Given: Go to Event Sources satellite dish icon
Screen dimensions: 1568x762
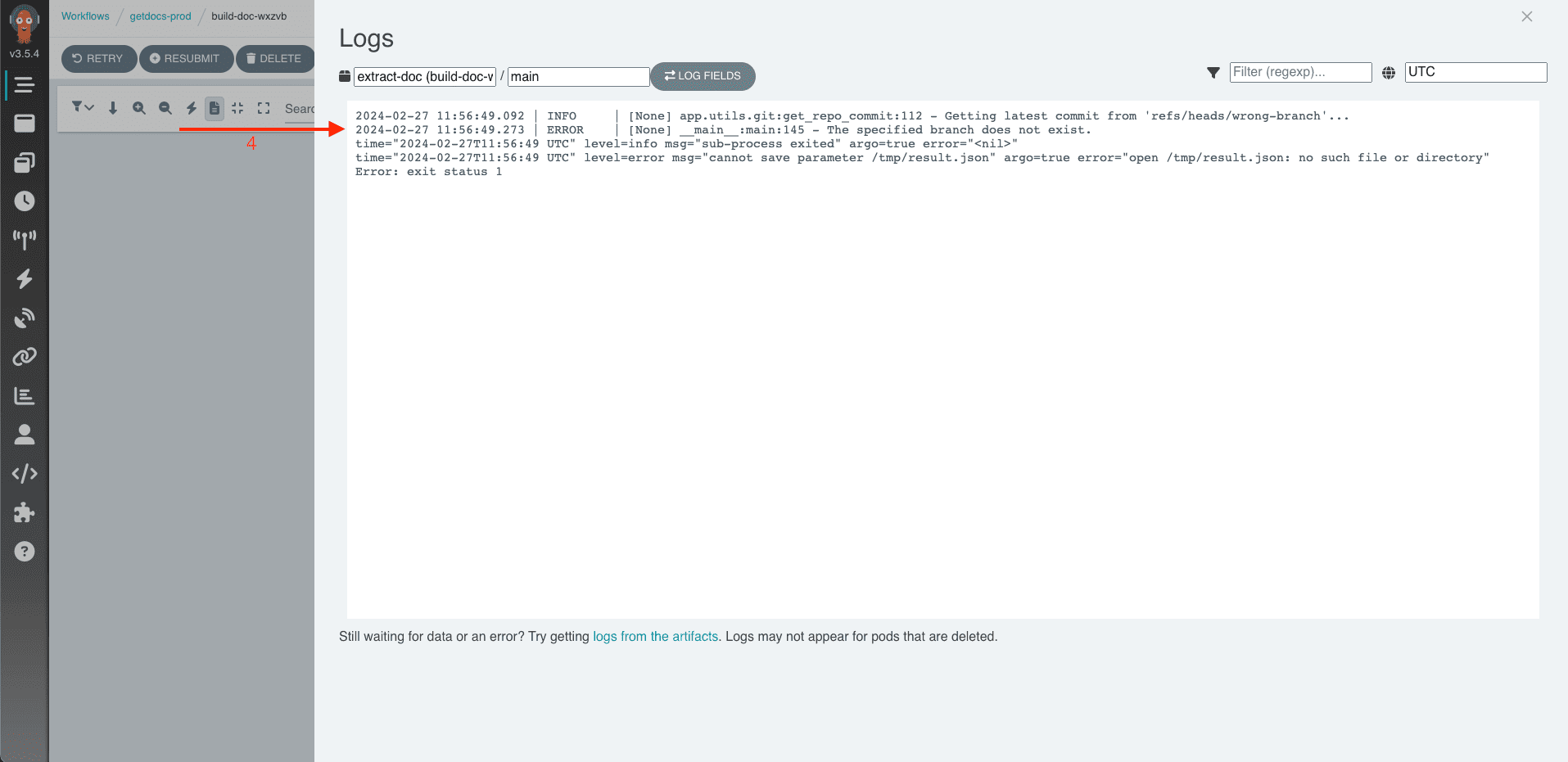Looking at the screenshot, I should 25,318.
